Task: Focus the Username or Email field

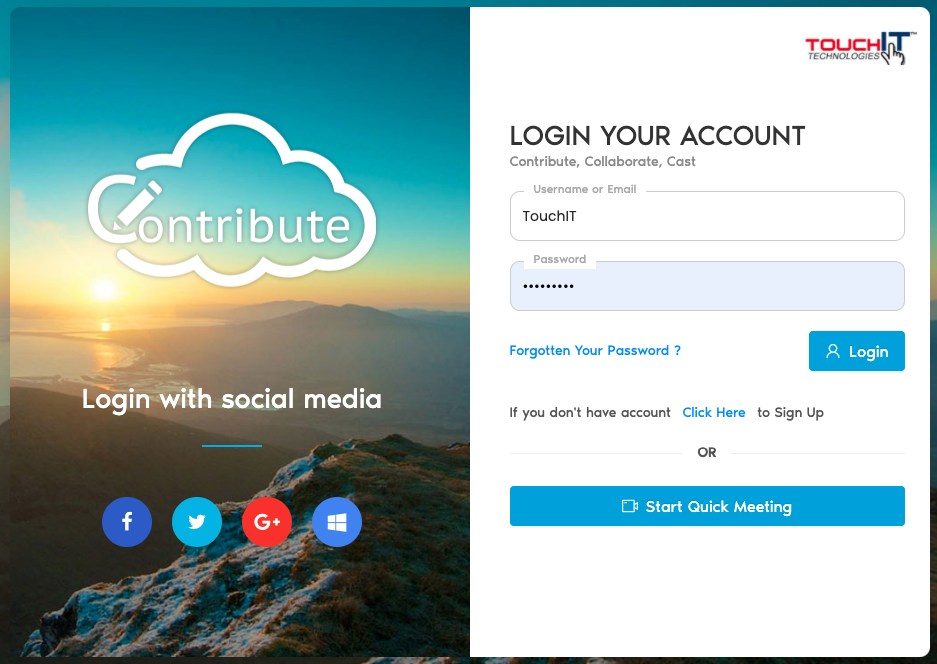Action: [707, 216]
